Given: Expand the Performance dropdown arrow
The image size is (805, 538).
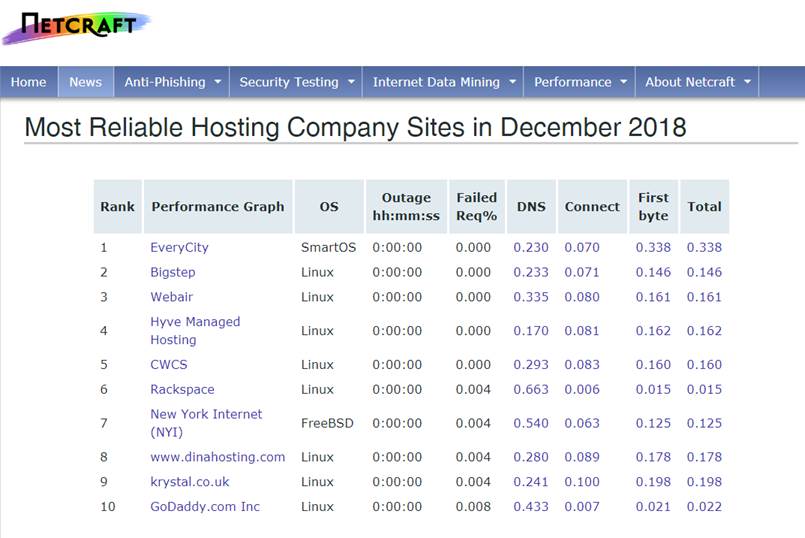Looking at the screenshot, I should coord(623,82).
